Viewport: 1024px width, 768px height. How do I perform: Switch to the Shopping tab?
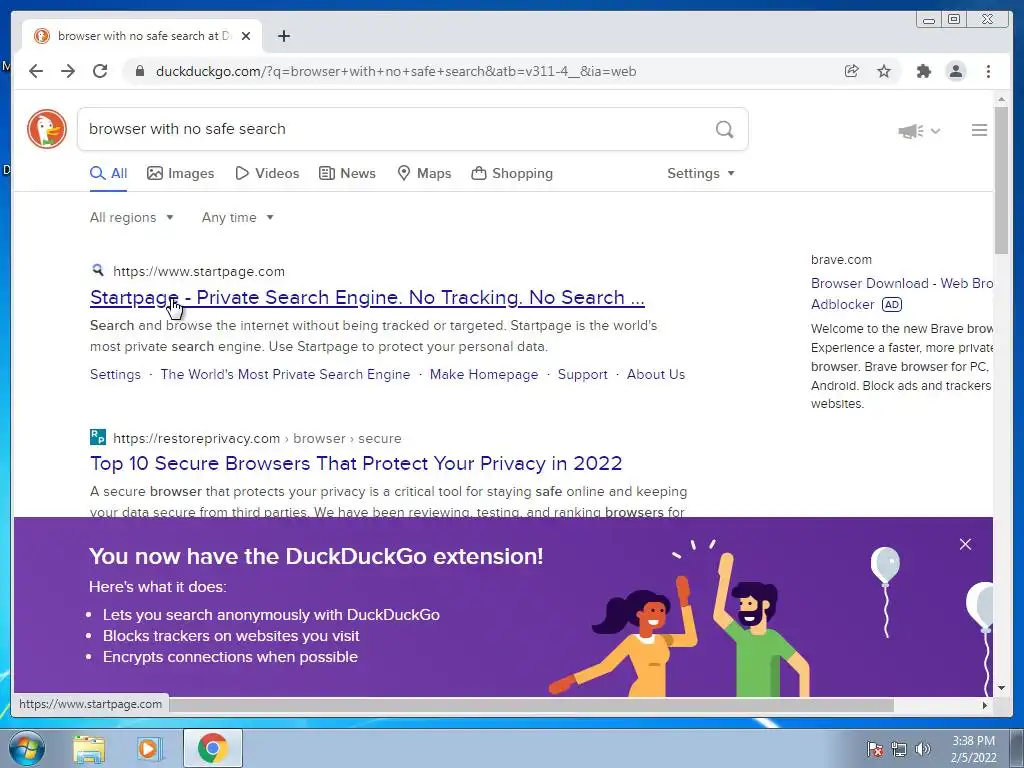coord(512,174)
